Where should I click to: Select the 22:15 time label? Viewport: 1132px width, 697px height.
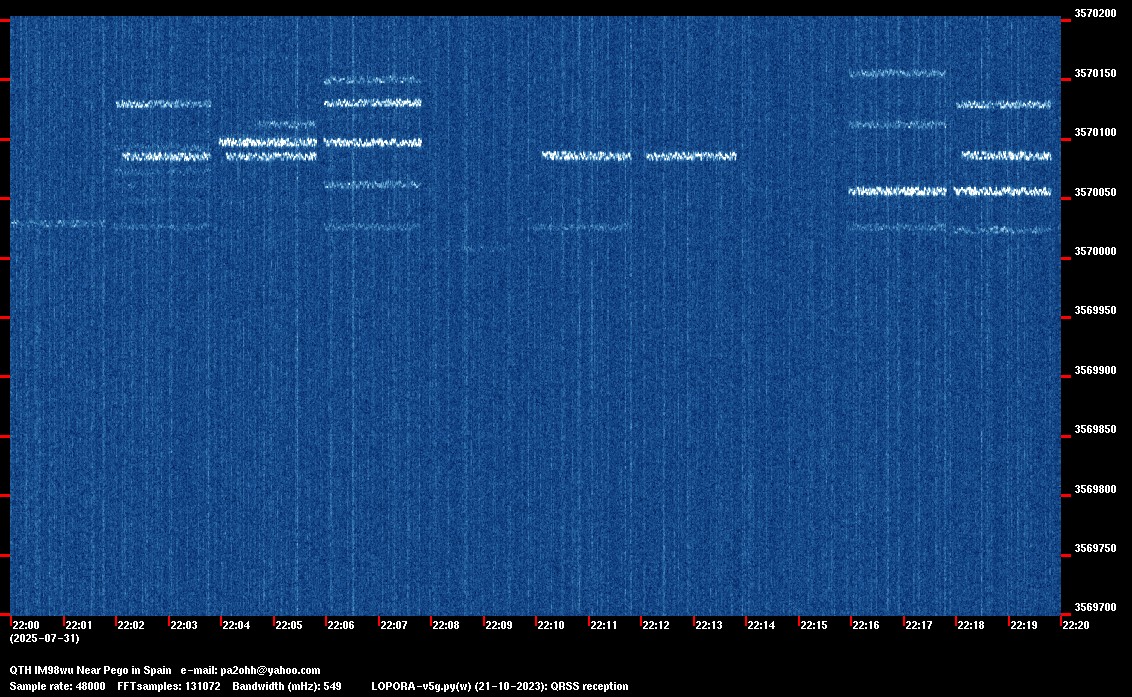[x=814, y=625]
